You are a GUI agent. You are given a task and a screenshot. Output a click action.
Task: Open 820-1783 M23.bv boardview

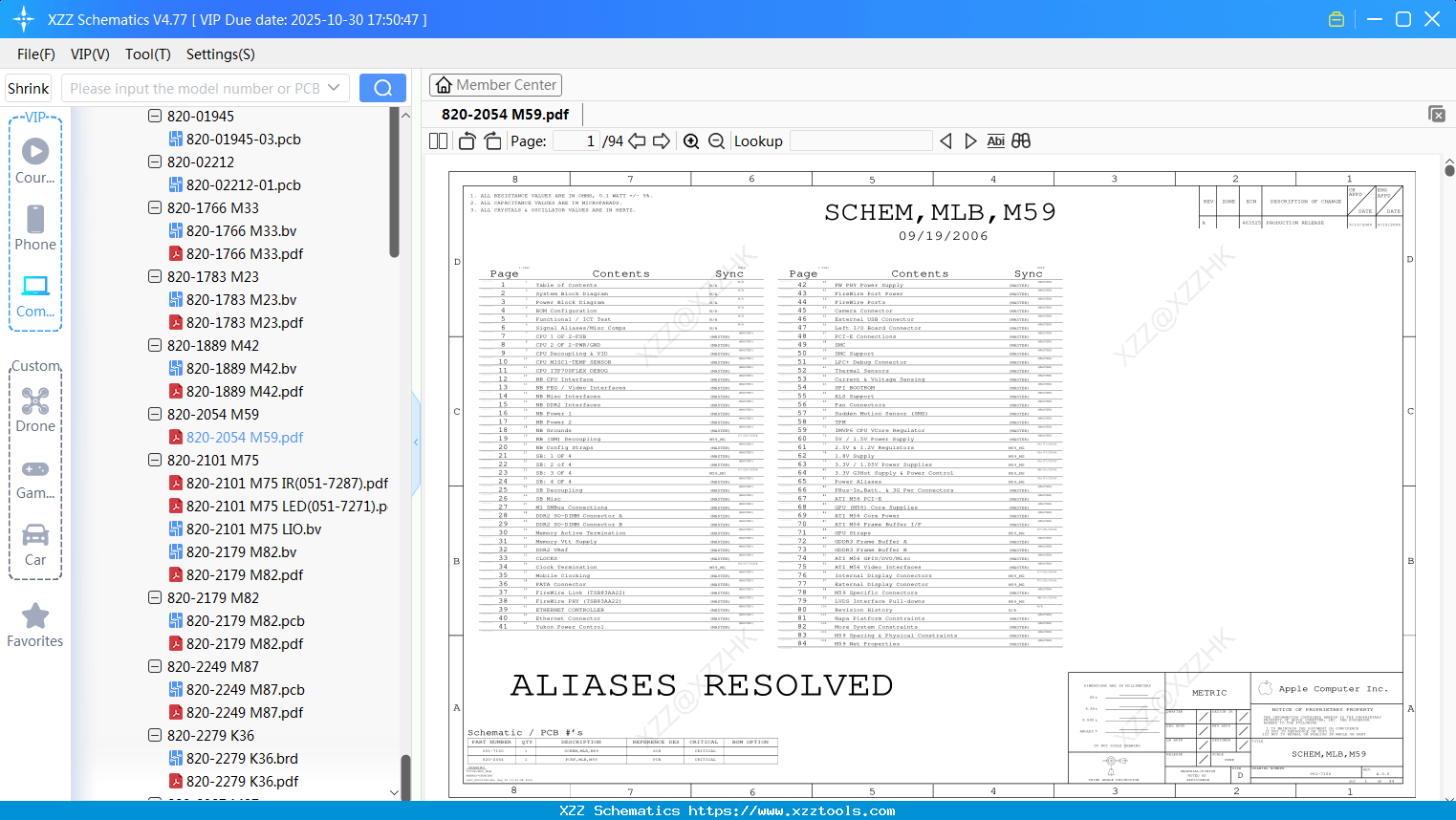[x=232, y=299]
